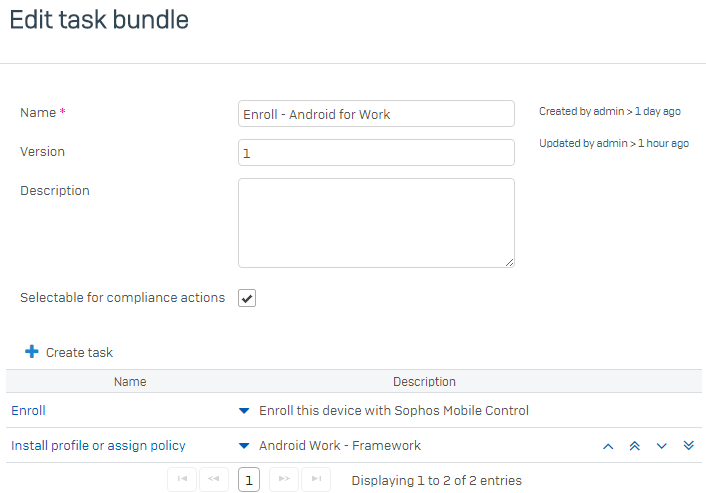Open dropdown arrow beside Enroll task
Image resolution: width=706 pixels, height=493 pixels.
click(x=244, y=411)
